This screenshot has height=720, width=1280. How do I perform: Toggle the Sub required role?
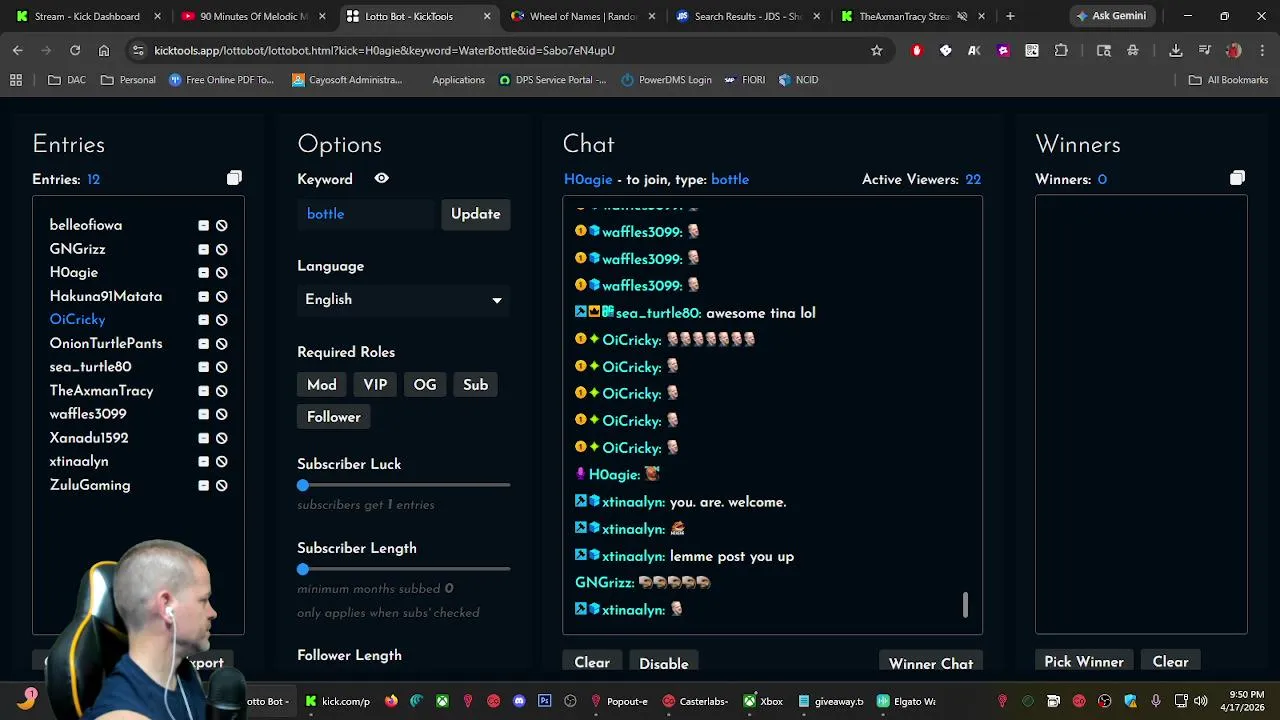[475, 385]
